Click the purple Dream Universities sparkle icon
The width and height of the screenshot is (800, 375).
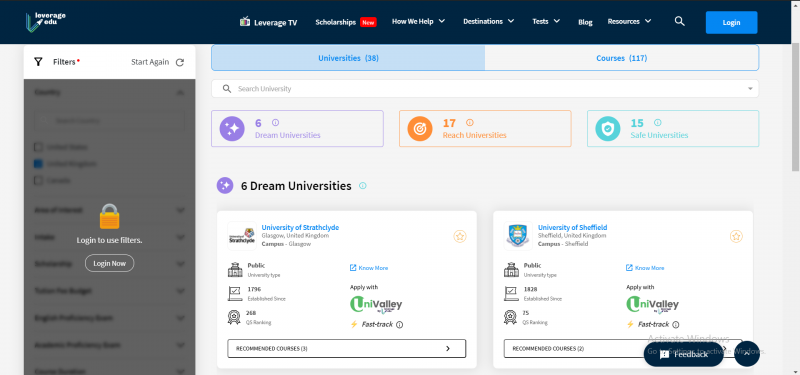point(232,129)
